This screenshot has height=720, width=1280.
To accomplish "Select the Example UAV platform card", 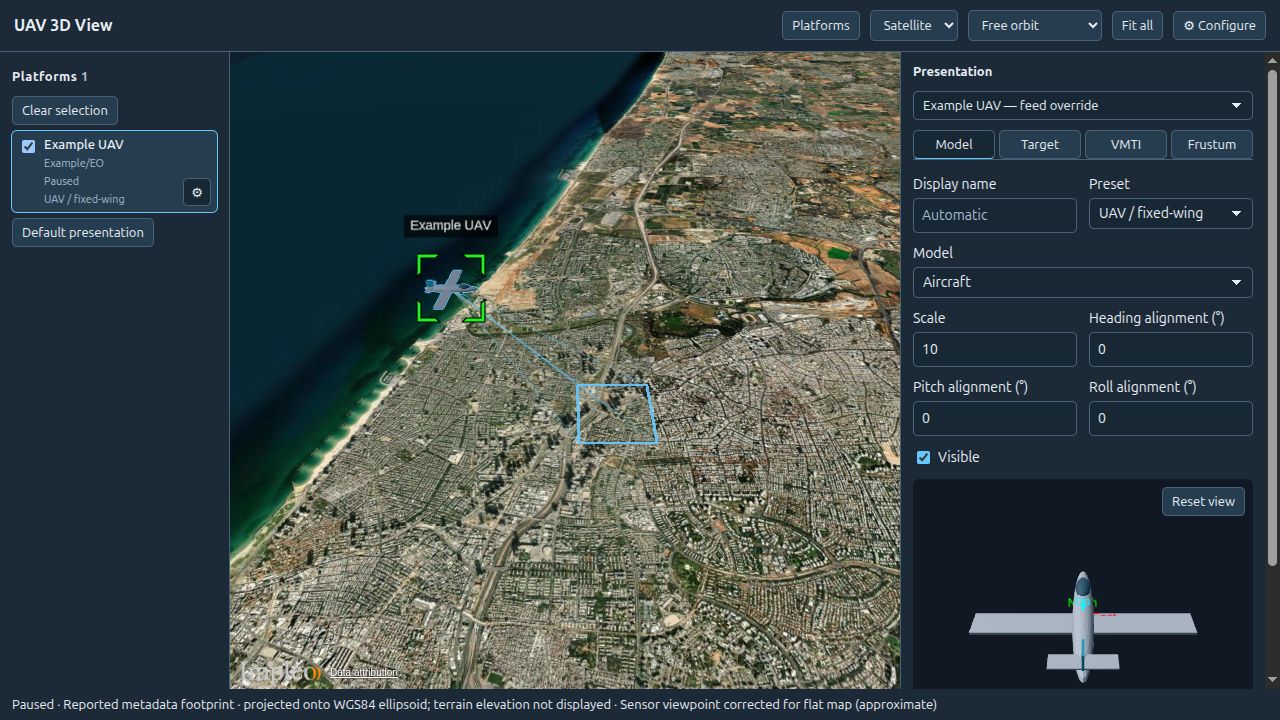I will [x=114, y=171].
